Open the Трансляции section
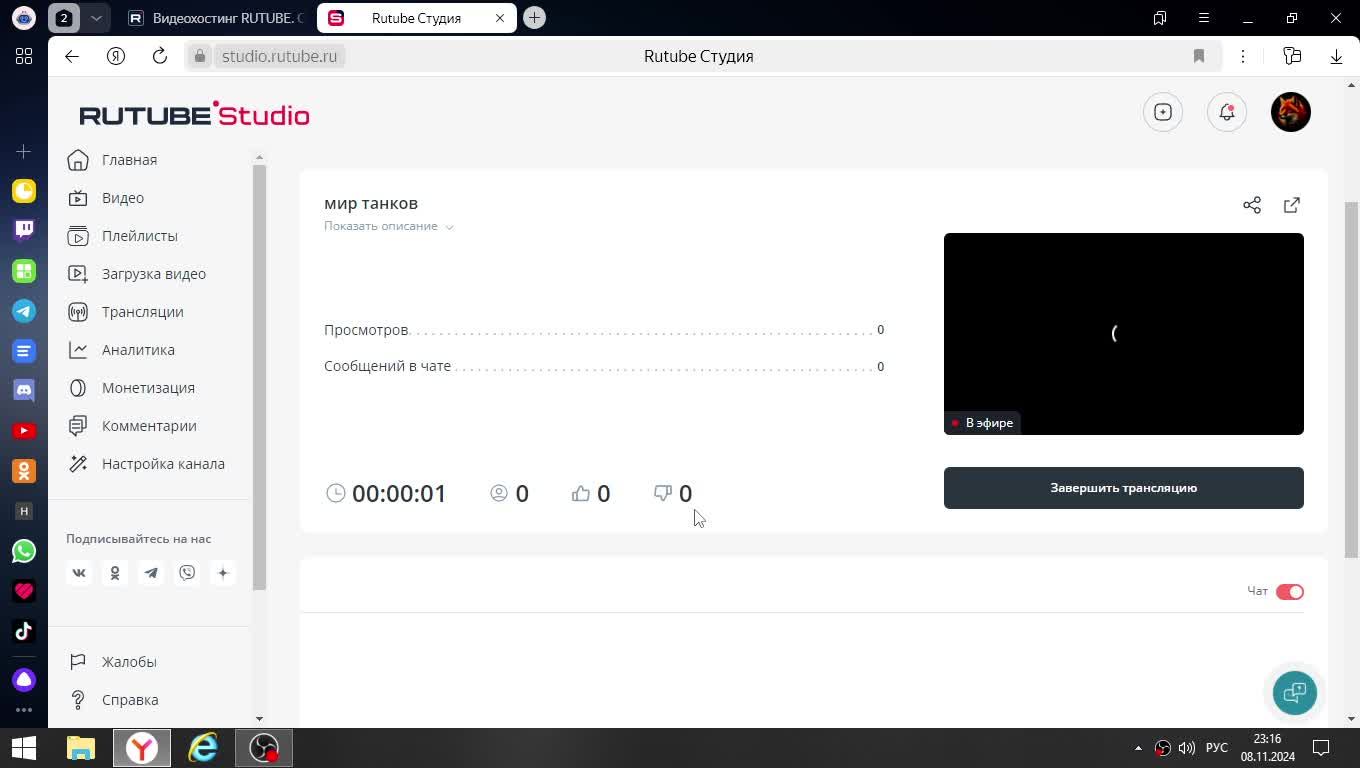1360x768 pixels. 143,312
